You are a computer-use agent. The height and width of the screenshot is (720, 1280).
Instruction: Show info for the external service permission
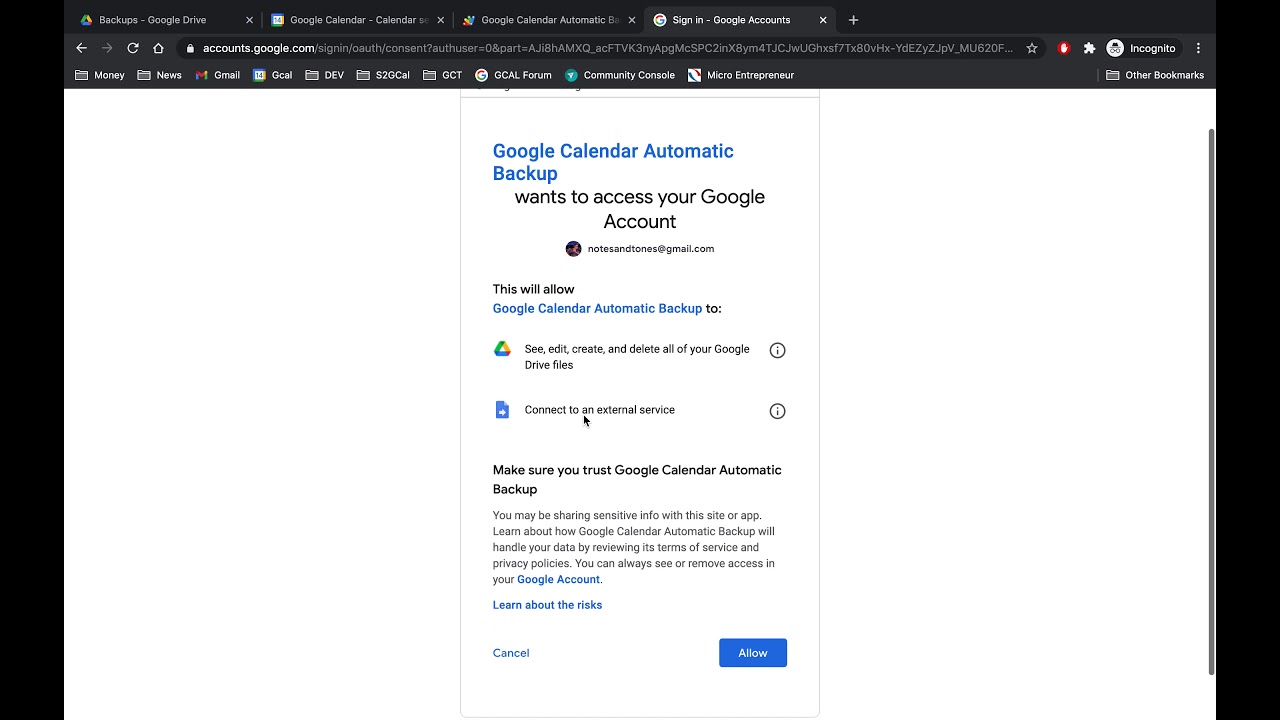(777, 411)
